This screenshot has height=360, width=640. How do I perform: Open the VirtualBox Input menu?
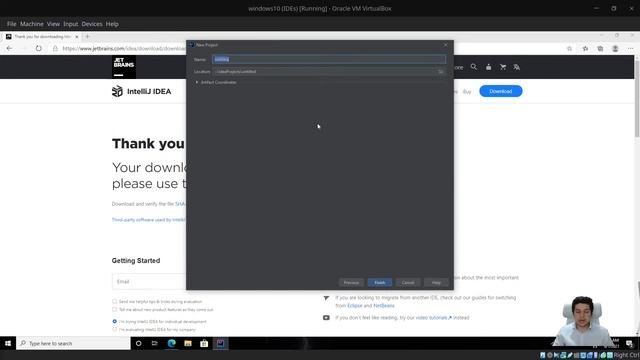pyautogui.click(x=71, y=24)
